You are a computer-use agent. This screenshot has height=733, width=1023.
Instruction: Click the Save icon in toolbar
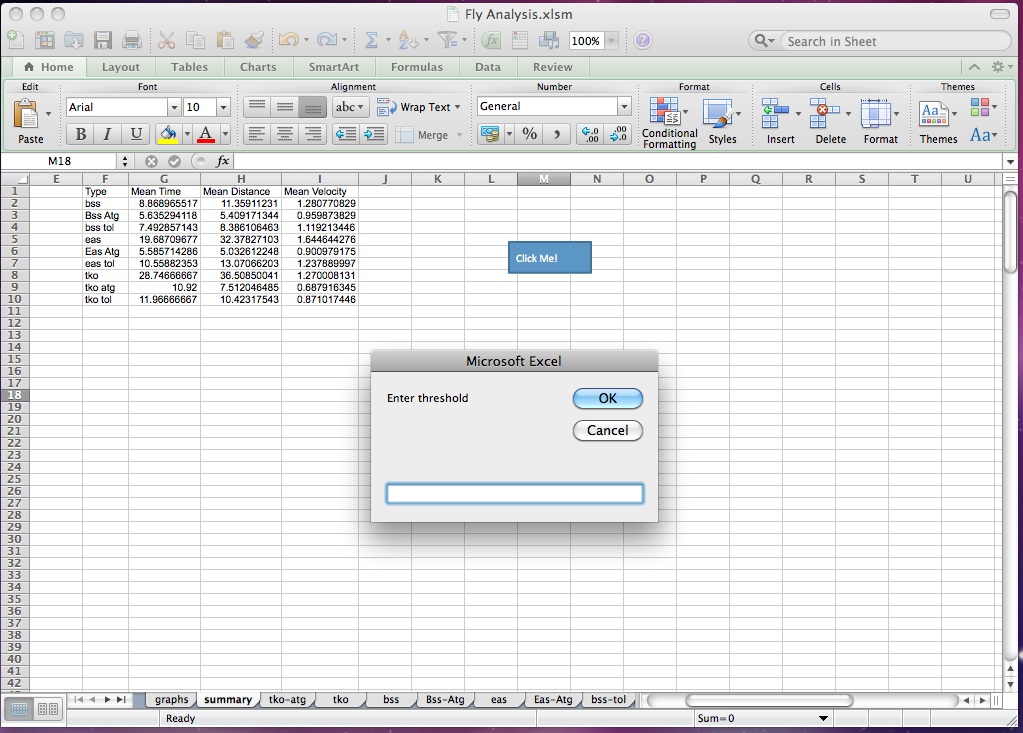(103, 41)
